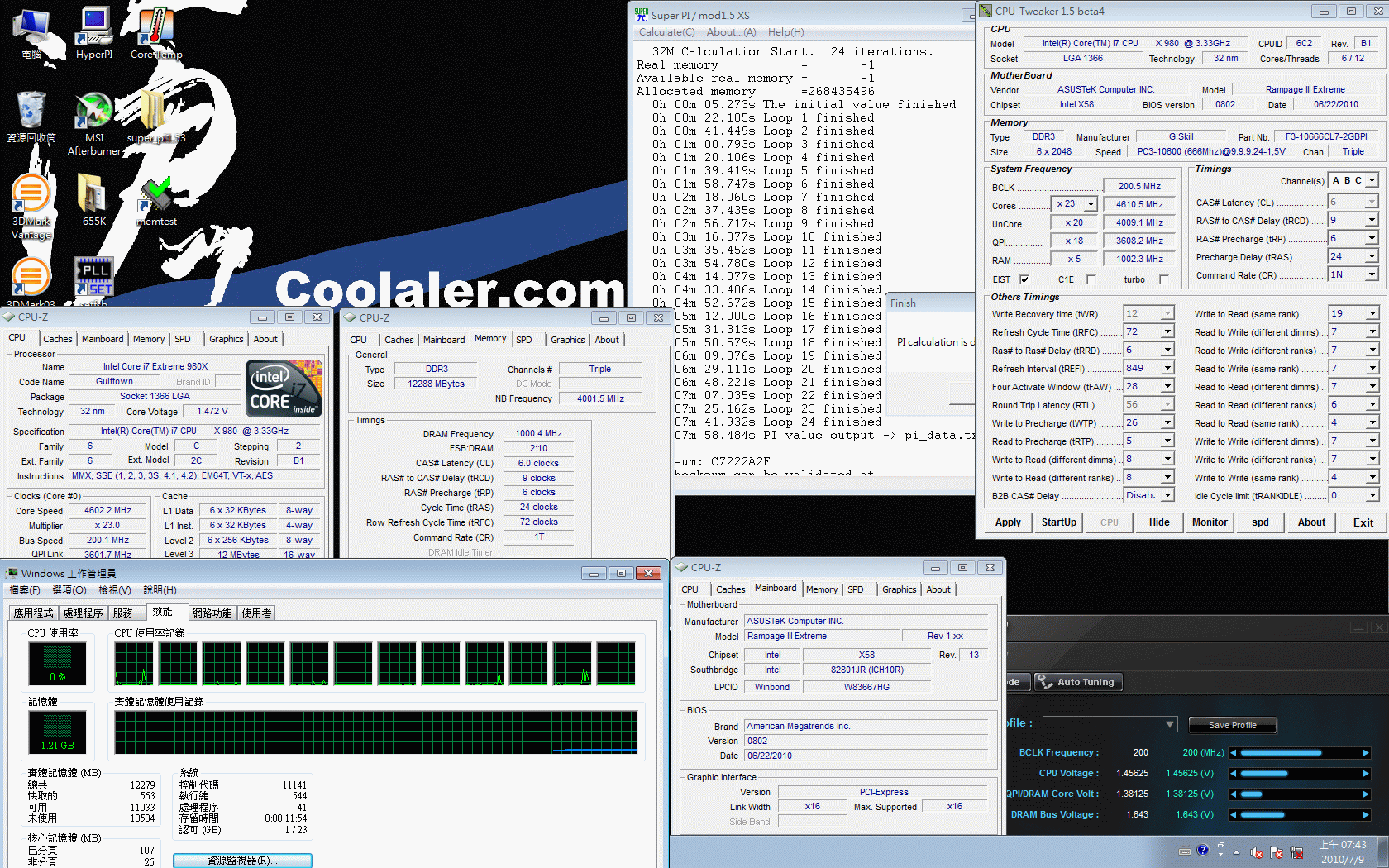Open 資源監視器(R) in Task Manager
This screenshot has height=868, width=1389.
(242, 861)
